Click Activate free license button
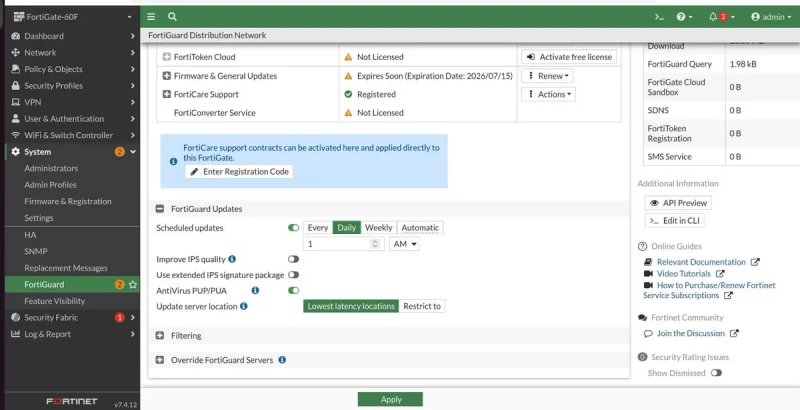The height and width of the screenshot is (410, 800). (x=569, y=57)
